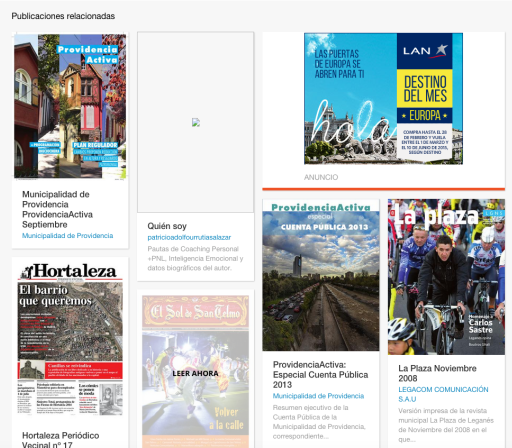Open 'ProvidenciaActiva: Especial Cuenta Pública 2013' title
512x448 pixels.
[x=321, y=375]
